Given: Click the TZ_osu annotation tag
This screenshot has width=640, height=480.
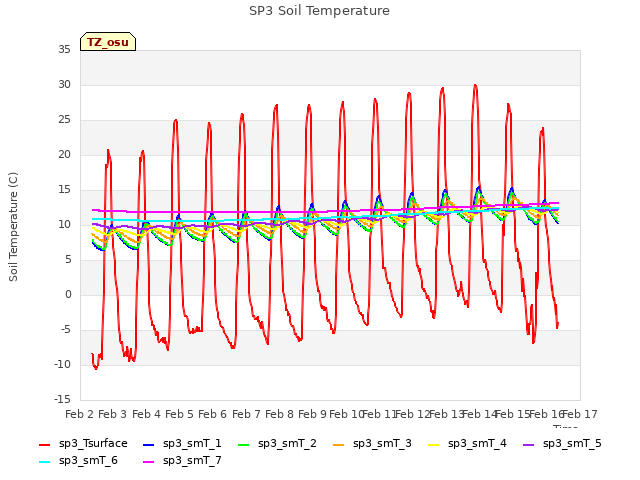Looking at the screenshot, I should click(x=108, y=42).
